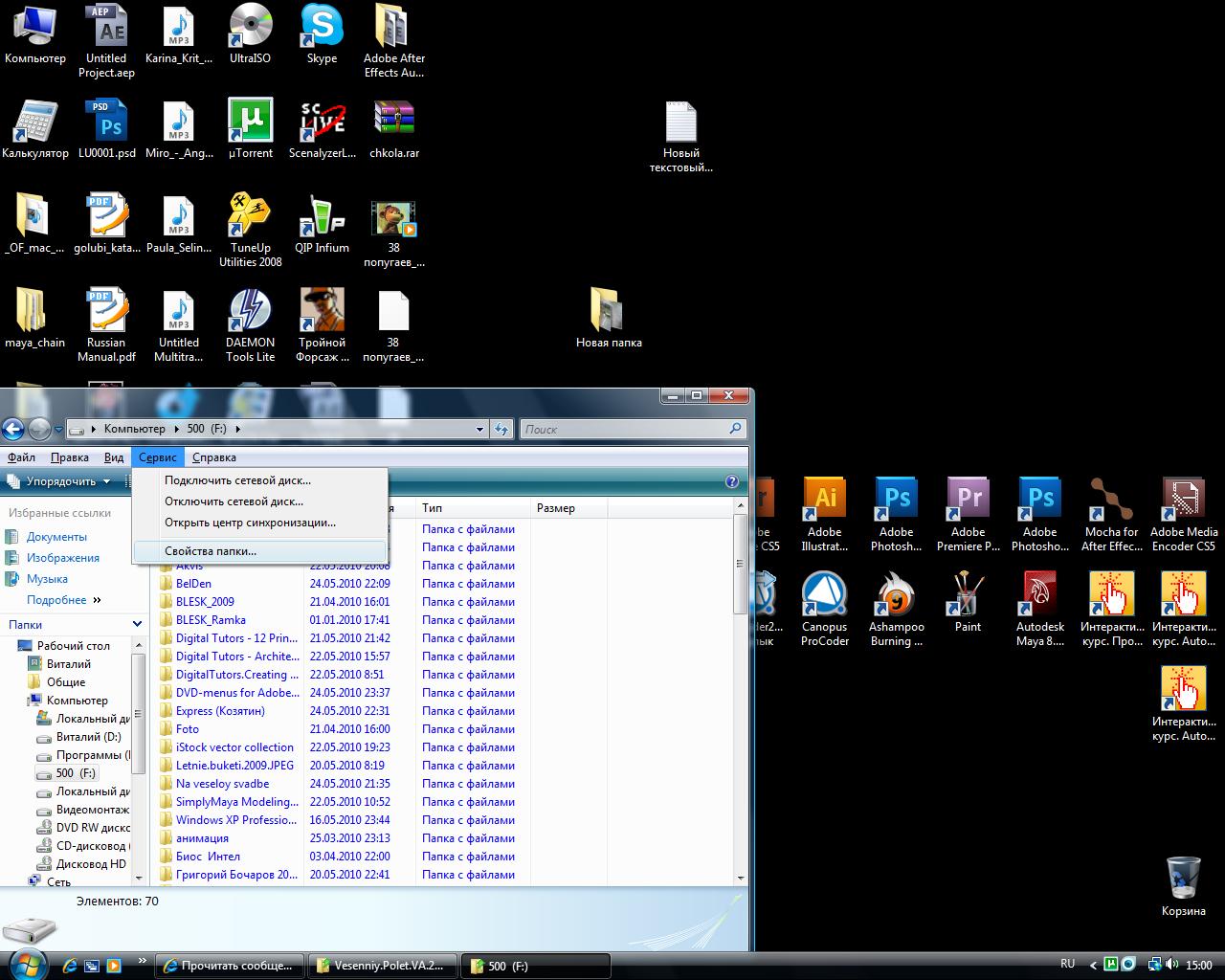Launch Skype from the desktop

[x=322, y=34]
